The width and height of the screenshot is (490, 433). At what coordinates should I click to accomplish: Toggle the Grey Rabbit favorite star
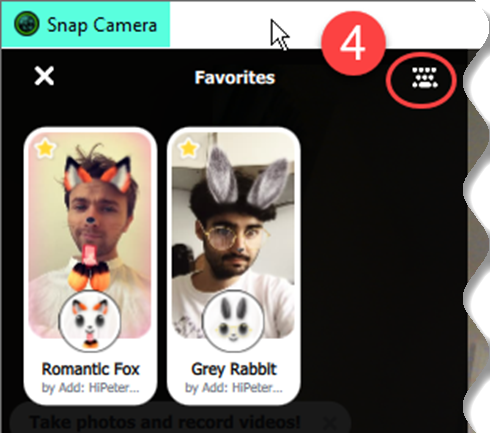pos(188,148)
